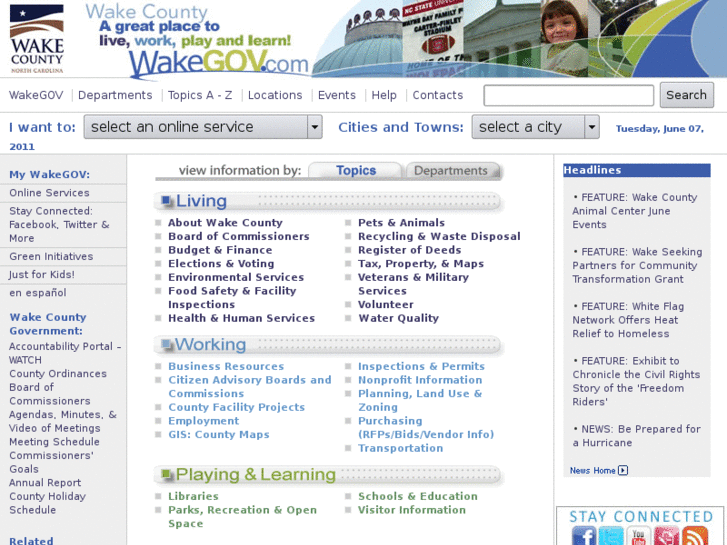Viewport: 727px width, 545px height.
Task: Open County Facility Projects link
Action: coord(236,407)
